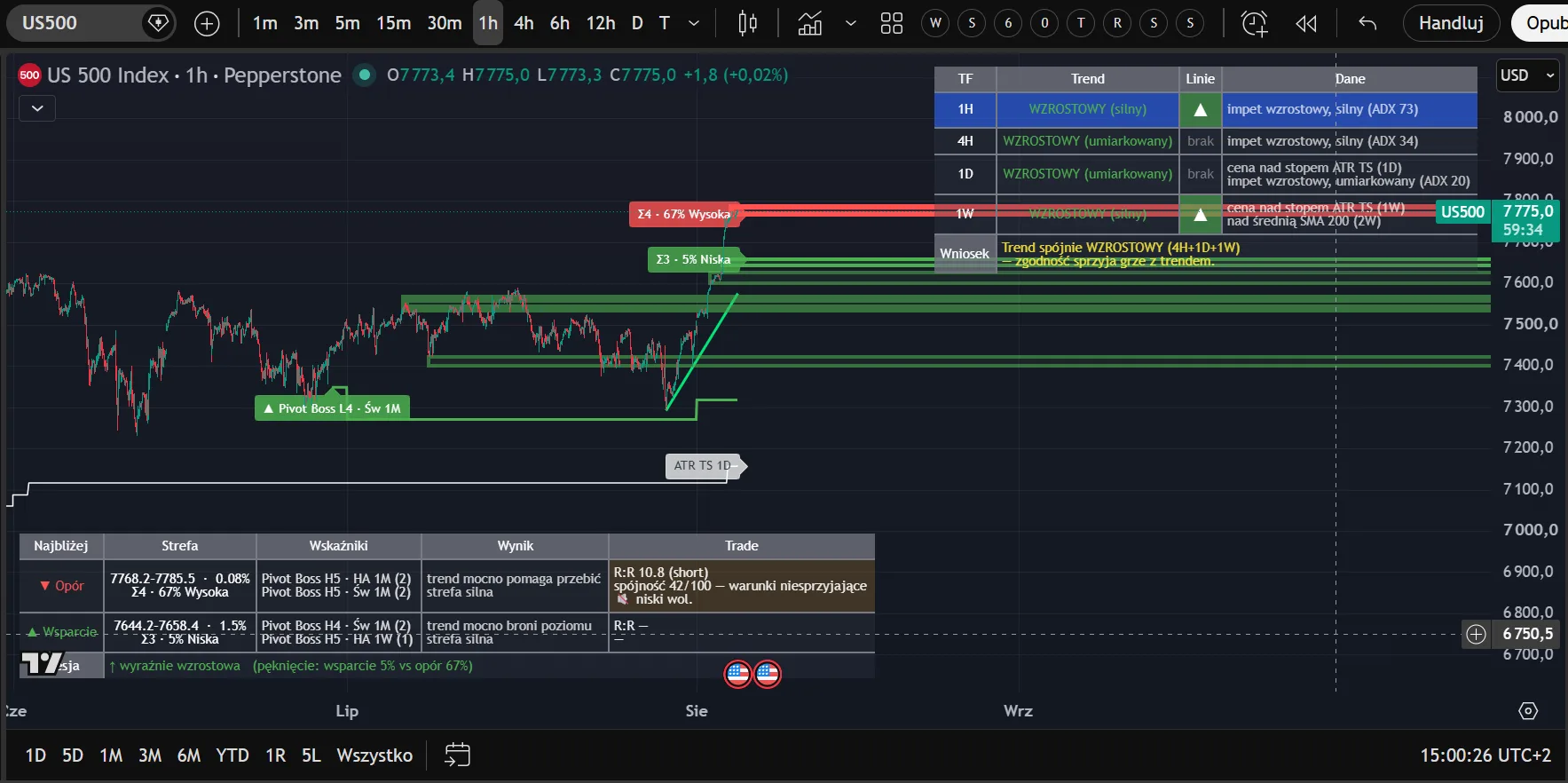
Task: Open the USD currency dropdown
Action: (x=1527, y=75)
